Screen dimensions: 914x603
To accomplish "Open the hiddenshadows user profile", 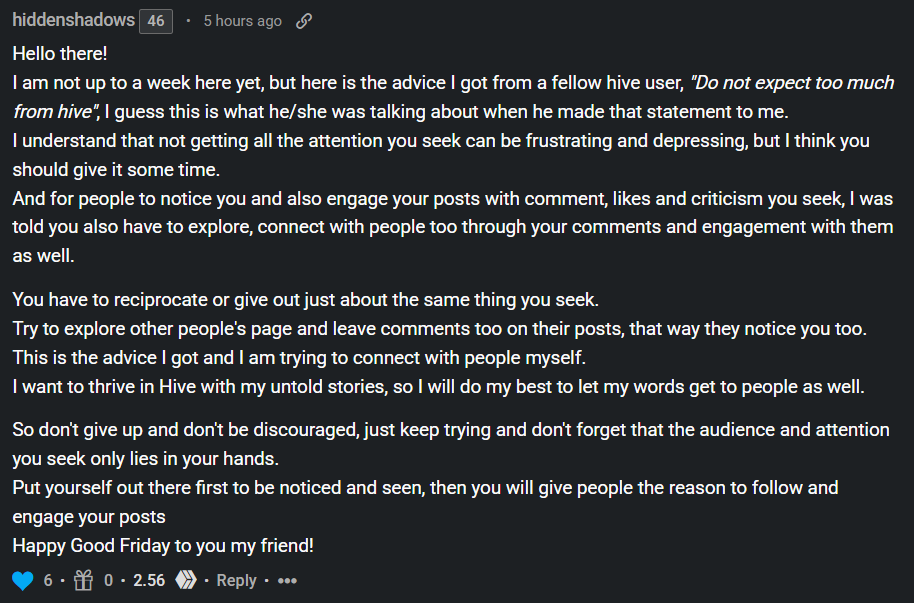I will click(73, 20).
